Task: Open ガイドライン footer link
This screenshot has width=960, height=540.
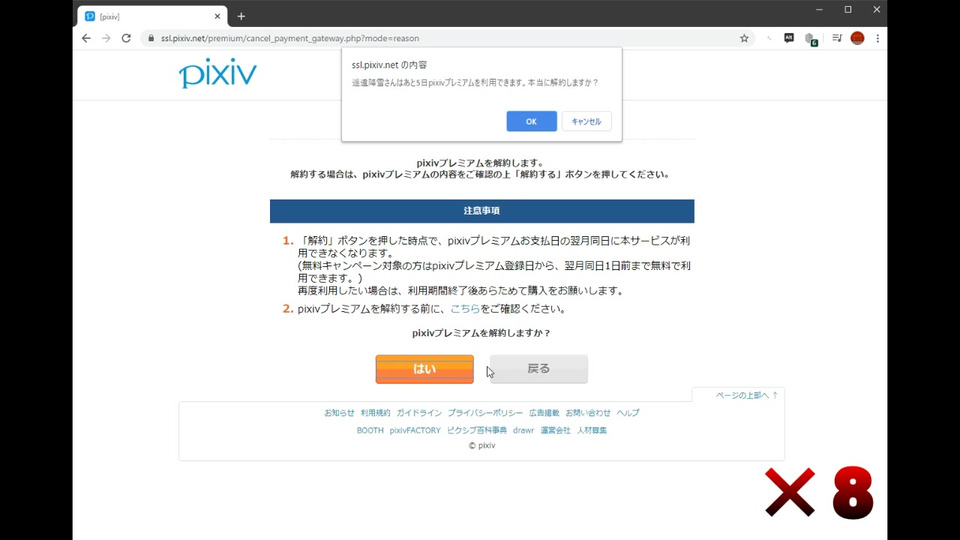Action: tap(419, 413)
